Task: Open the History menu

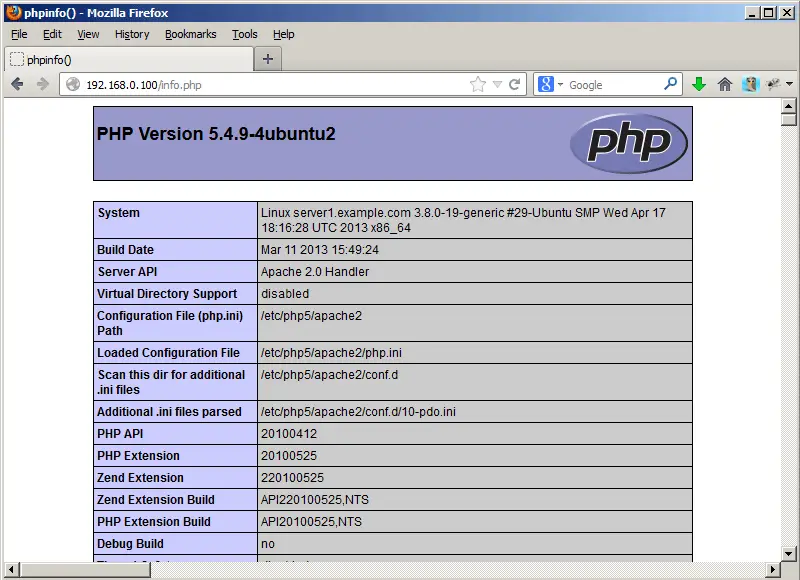Action: click(132, 34)
